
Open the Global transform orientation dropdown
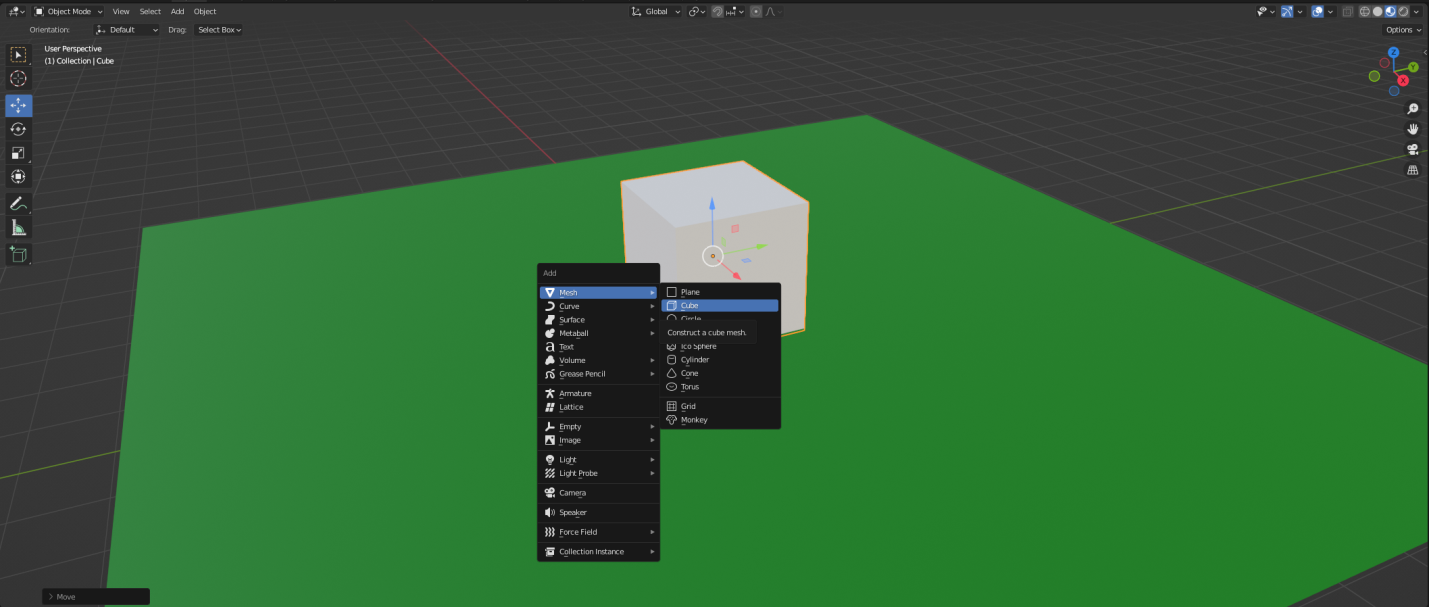click(656, 12)
